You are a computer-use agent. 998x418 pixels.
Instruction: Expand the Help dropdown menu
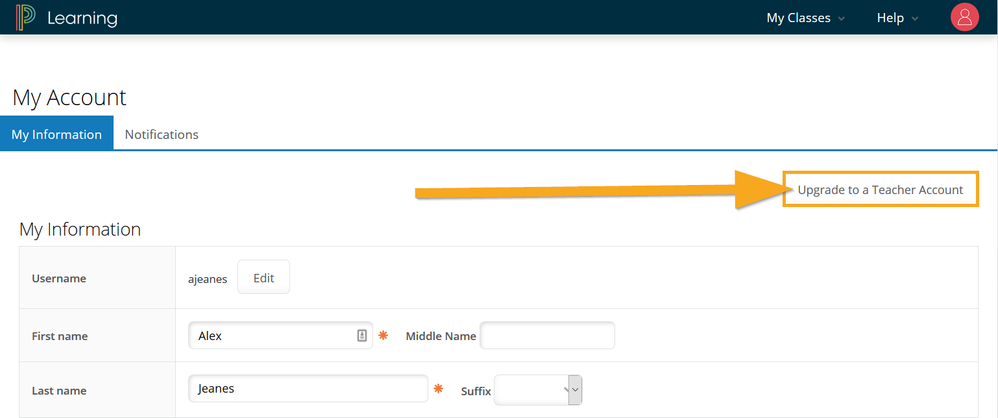(x=897, y=18)
